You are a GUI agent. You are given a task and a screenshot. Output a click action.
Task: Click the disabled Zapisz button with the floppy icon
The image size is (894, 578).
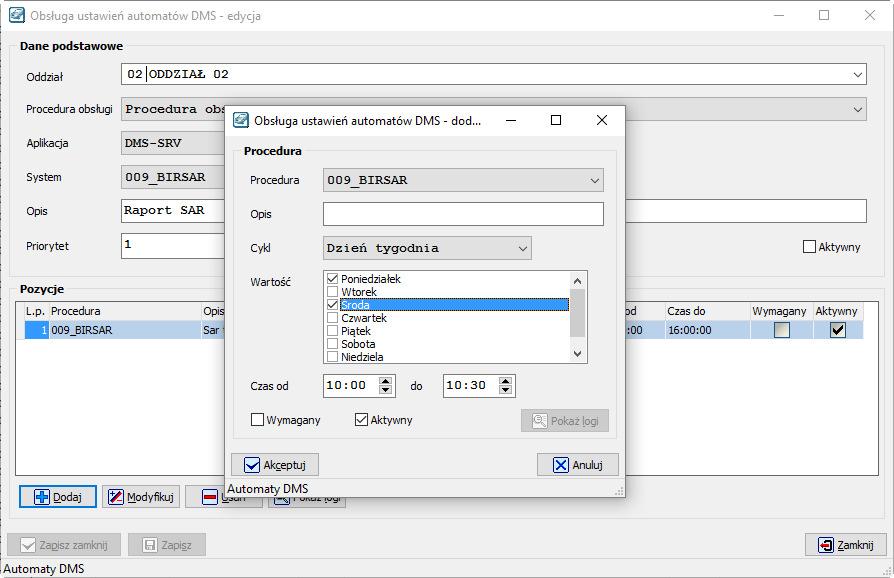pos(166,544)
